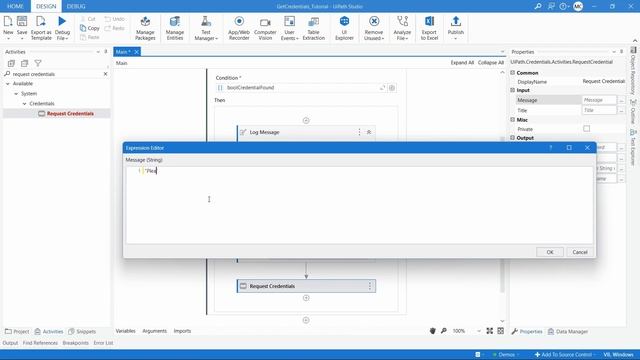Image resolution: width=640 pixels, height=360 pixels.
Task: Maximize the Expression Editor dialog
Action: click(x=569, y=148)
